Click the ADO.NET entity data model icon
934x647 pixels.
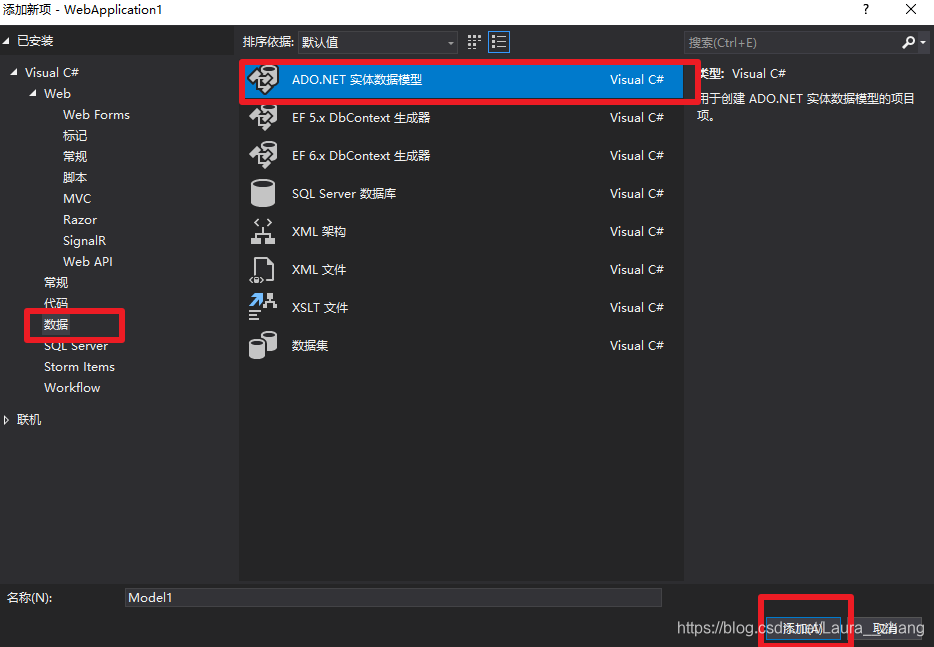(263, 80)
